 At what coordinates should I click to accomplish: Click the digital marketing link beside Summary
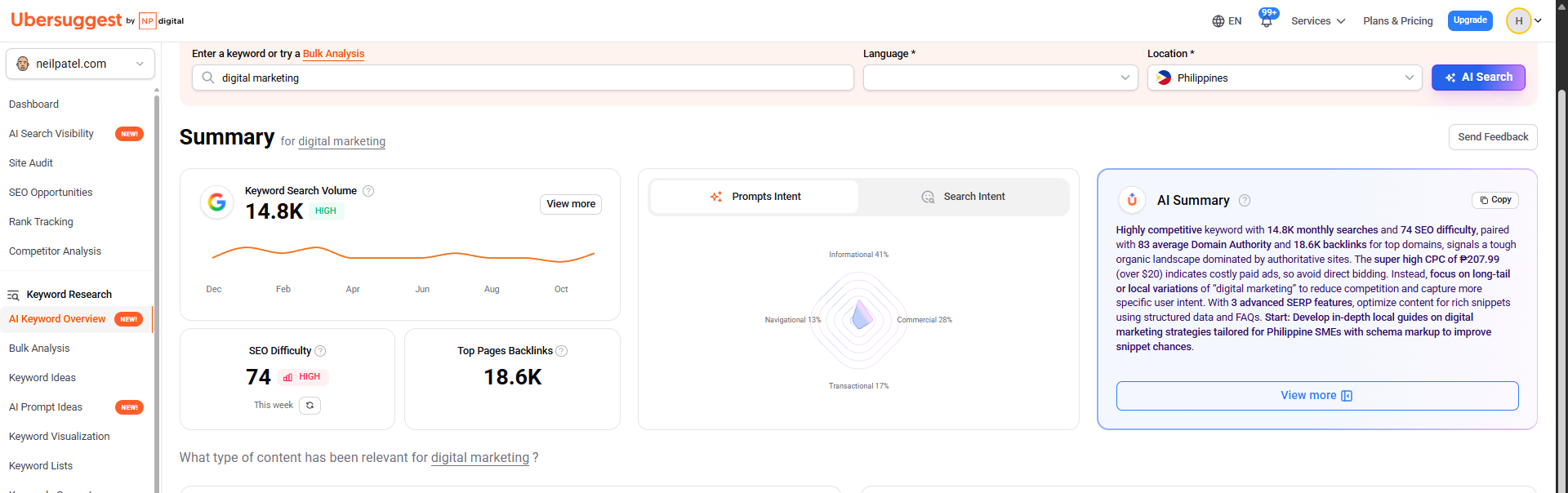coord(341,141)
